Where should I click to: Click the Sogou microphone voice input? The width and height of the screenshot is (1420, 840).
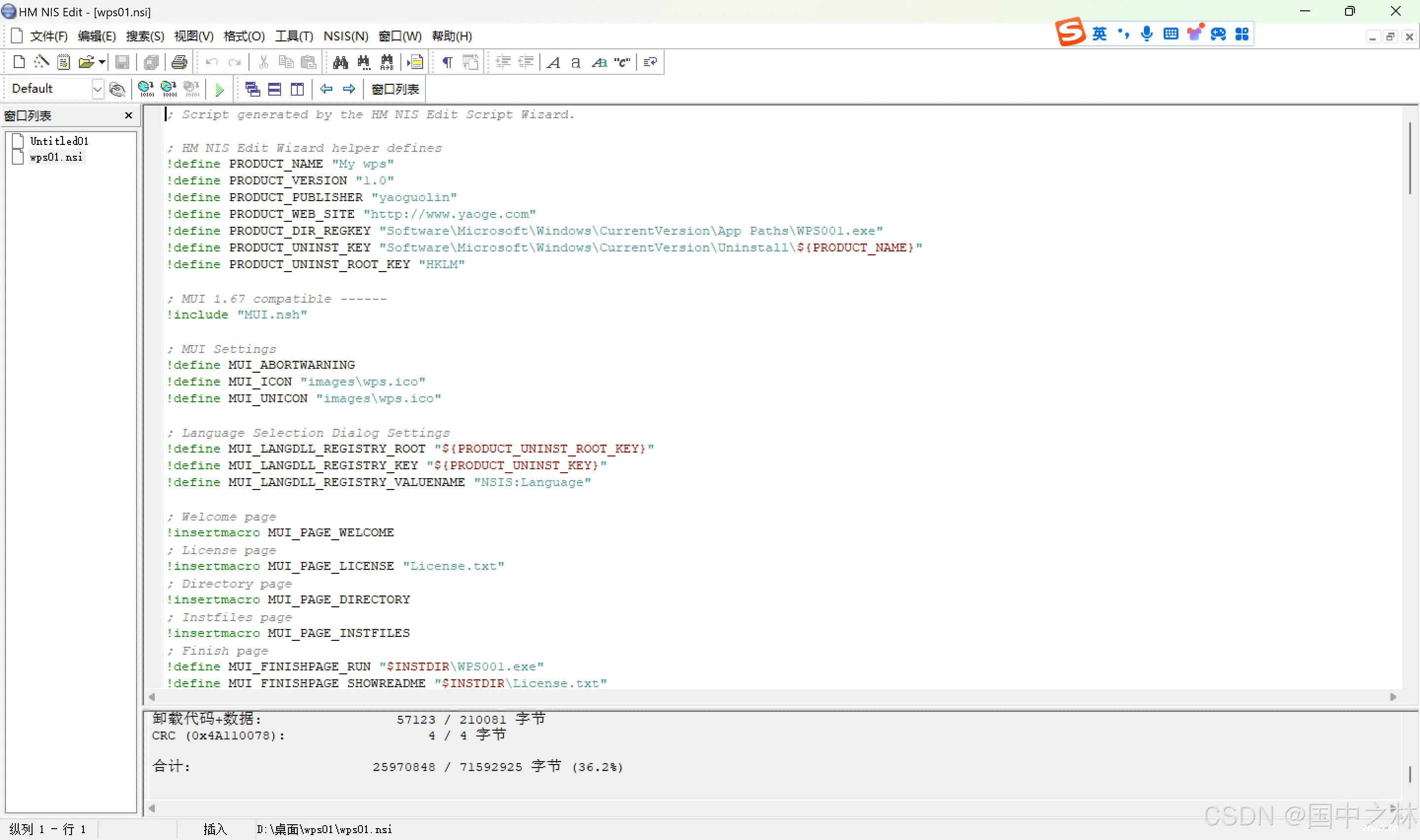1147,34
